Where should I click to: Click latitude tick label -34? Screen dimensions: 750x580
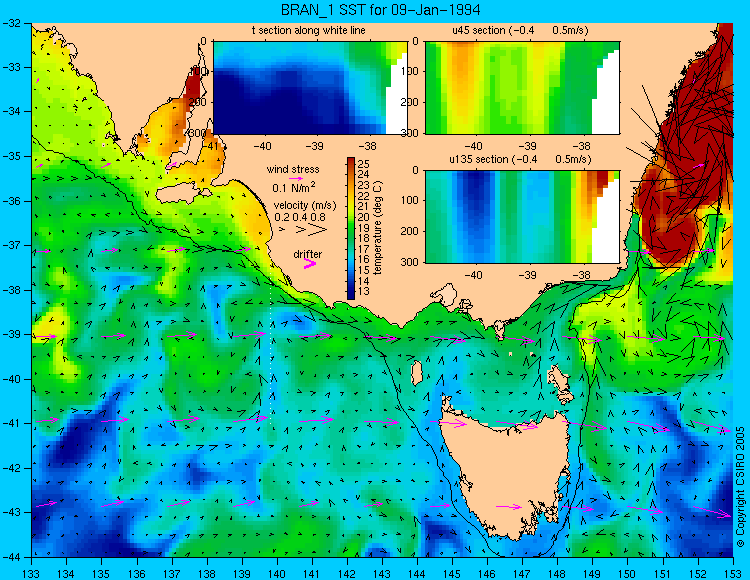(11, 111)
